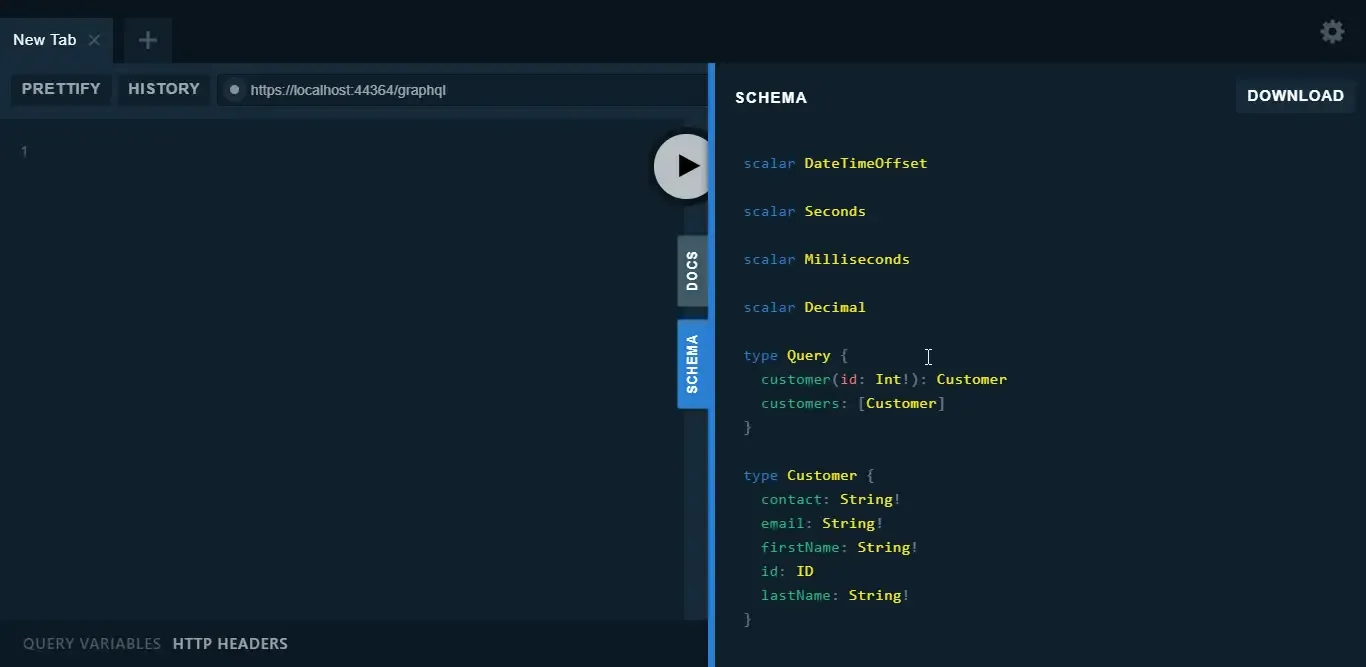This screenshot has width=1366, height=667.
Task: Execute the query with the Play button
Action: click(684, 165)
